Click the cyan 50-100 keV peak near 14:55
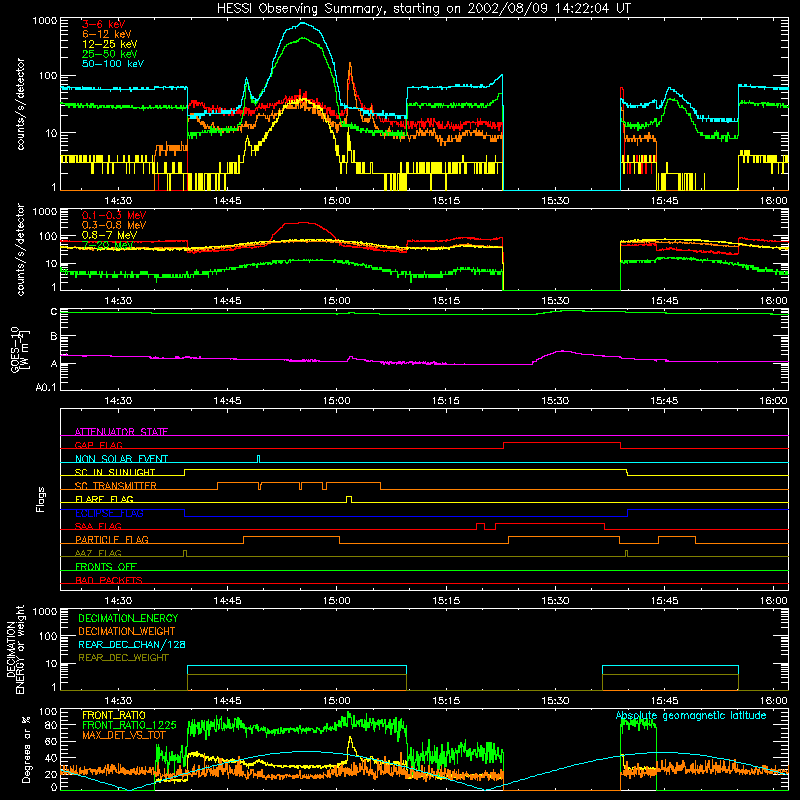This screenshot has width=800, height=800. tap(303, 23)
